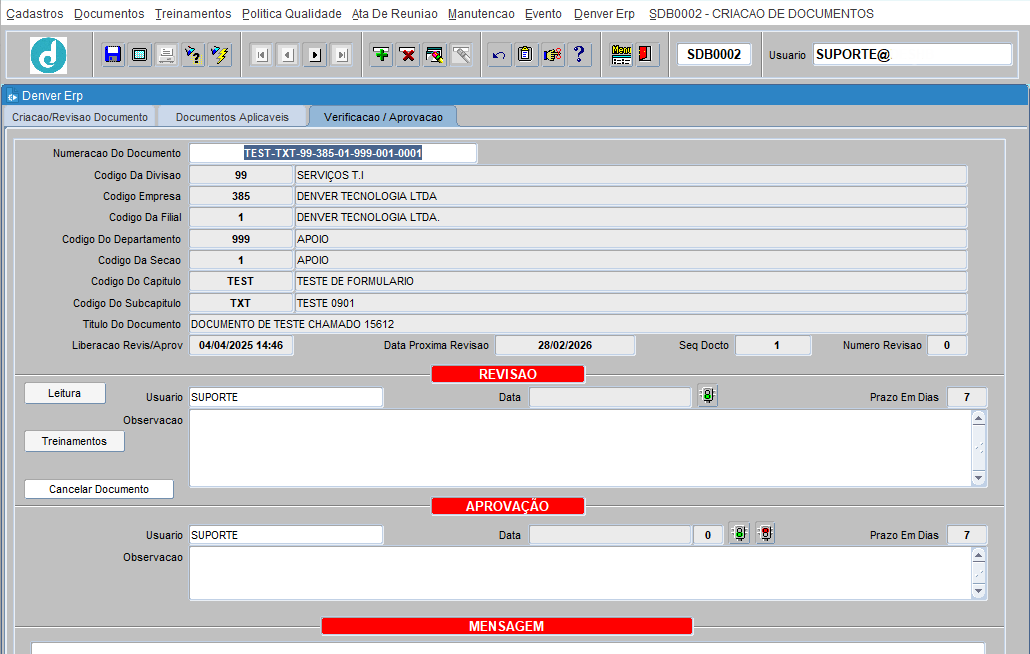Viewport: 1030px width, 654px height.
Task: Click the Cancelar Documento button
Action: point(99,489)
